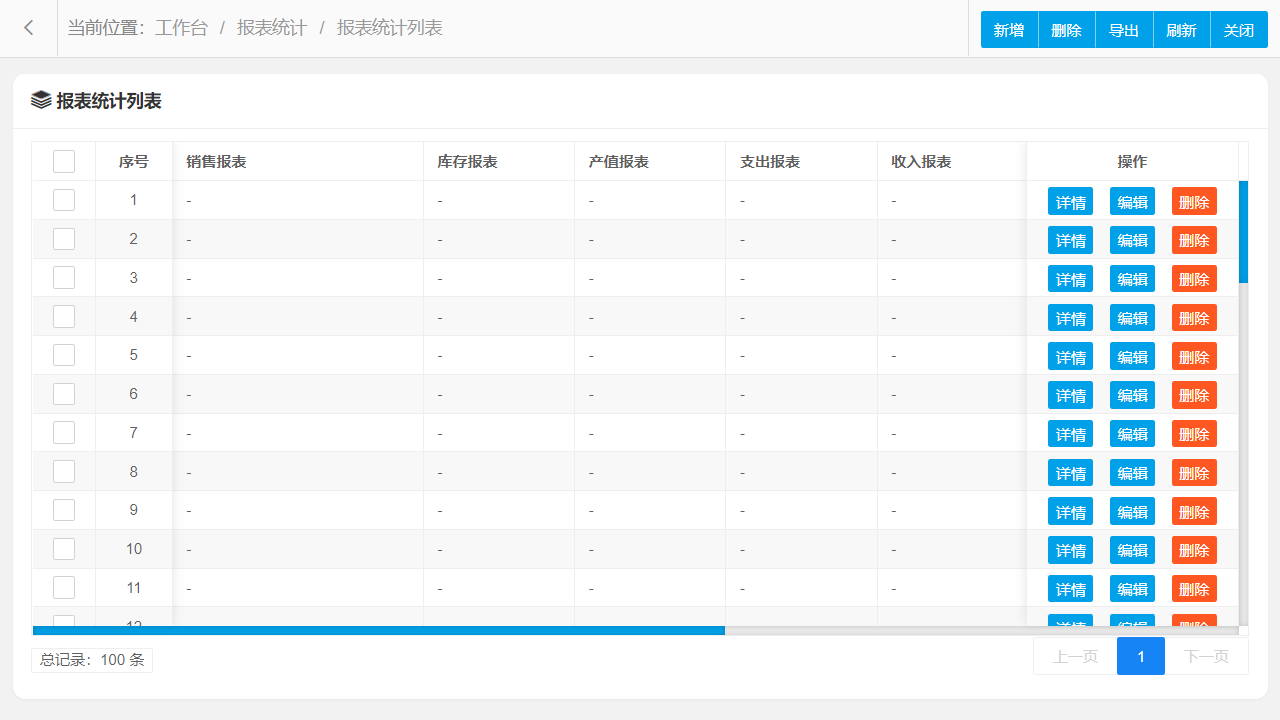Select the row 11 checkbox
The height and width of the screenshot is (720, 1280).
64,587
